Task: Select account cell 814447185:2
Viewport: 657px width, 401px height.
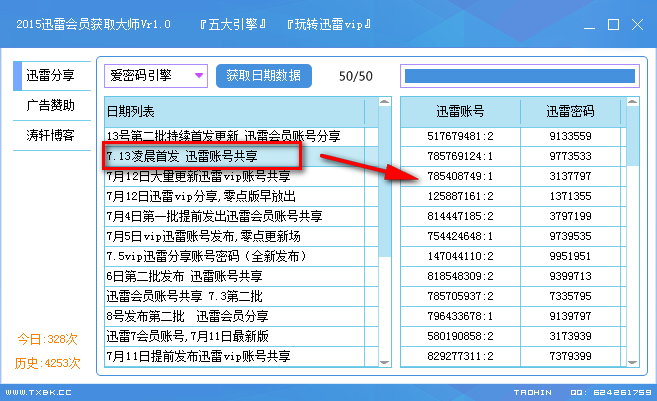Action: [x=460, y=216]
